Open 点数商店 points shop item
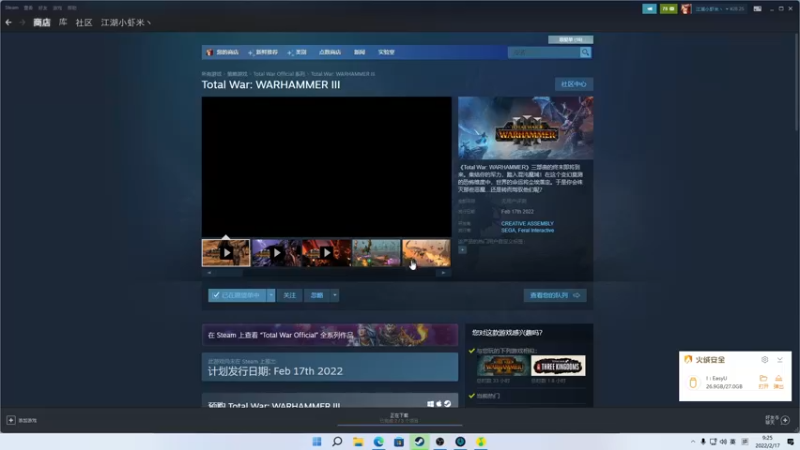Image resolution: width=800 pixels, height=450 pixels. (330, 52)
